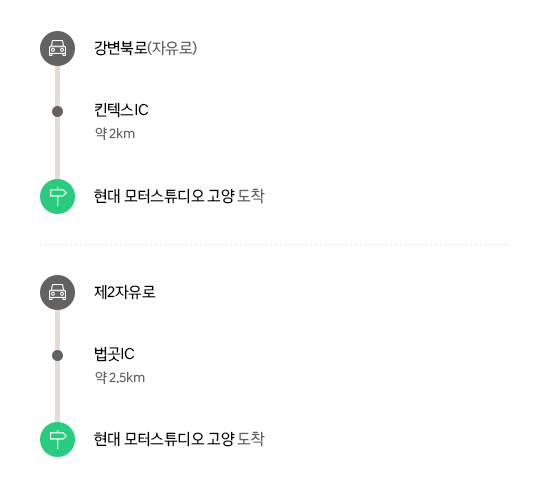
Task: Click 현대 모터스튜디오 고양 in first route
Action: (164, 196)
